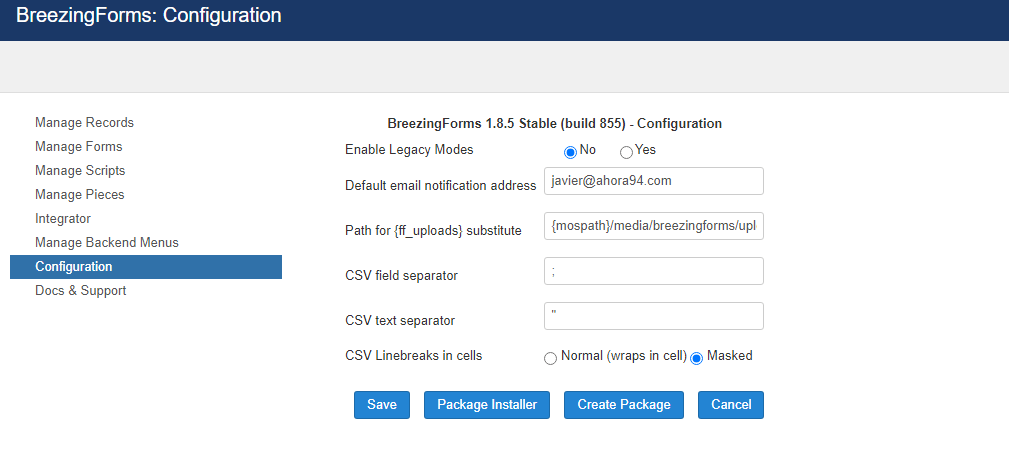Navigate to Manage Backend Menus
Viewport: 1009px width, 476px height.
click(x=107, y=243)
